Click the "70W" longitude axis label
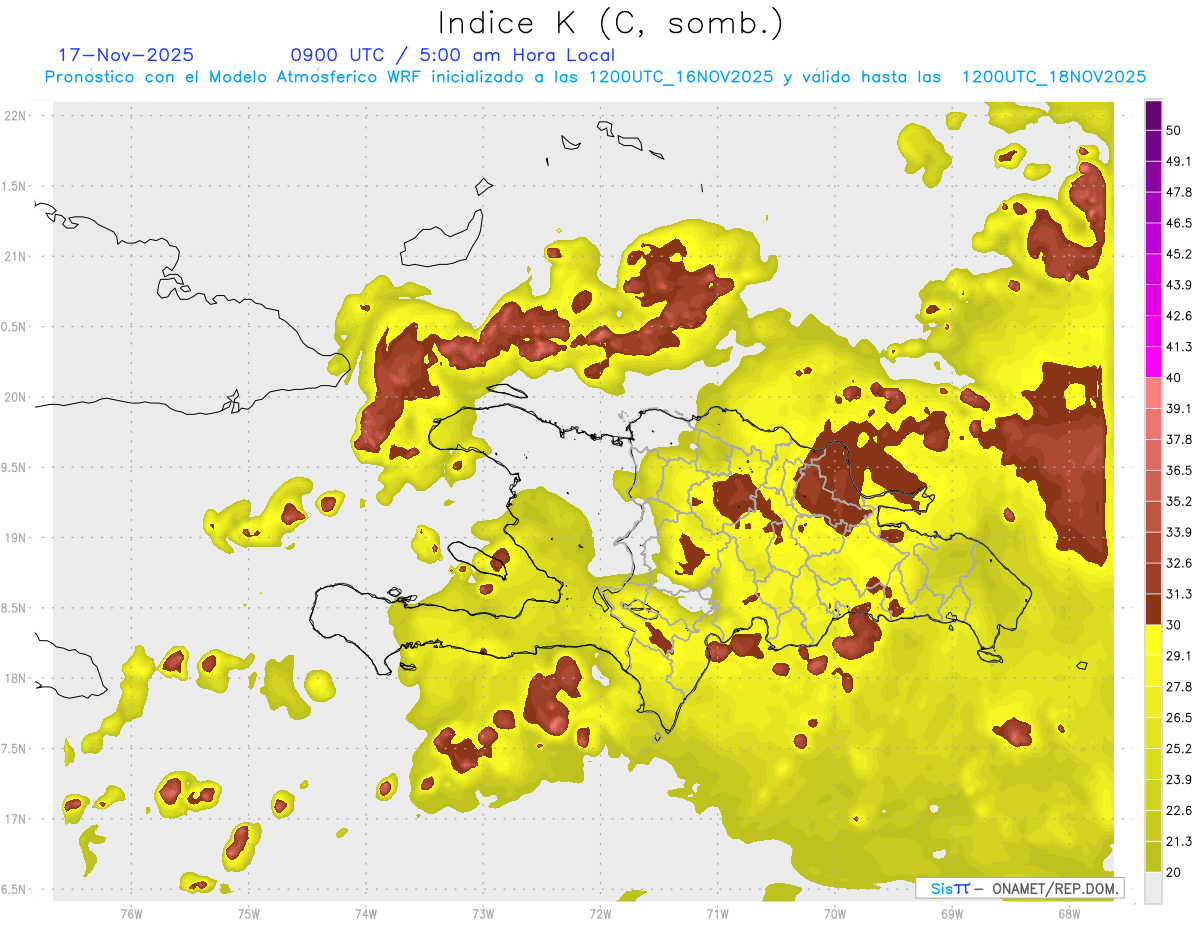 tap(835, 913)
